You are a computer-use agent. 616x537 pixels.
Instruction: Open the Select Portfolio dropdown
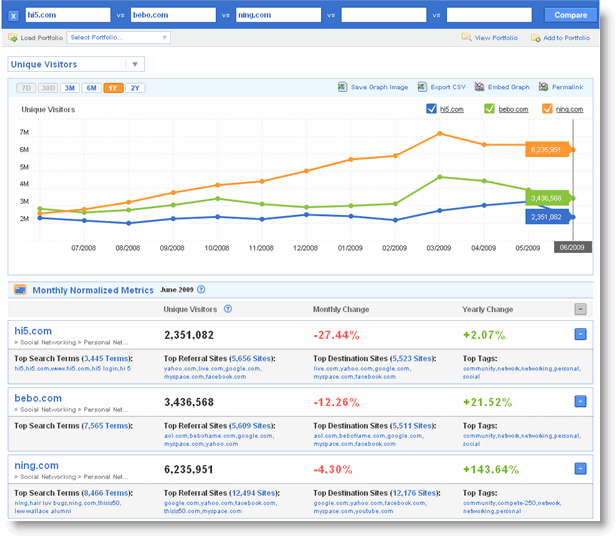point(119,37)
